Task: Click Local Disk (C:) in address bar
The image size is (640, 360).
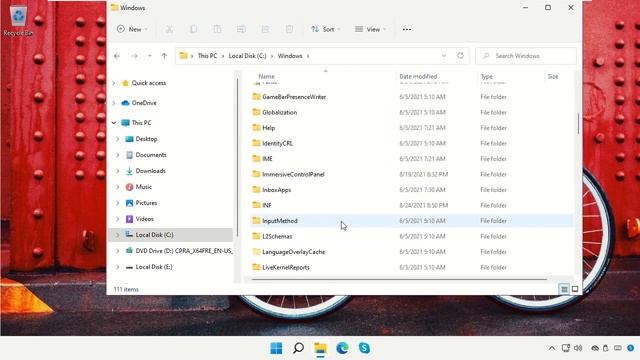Action: coord(247,56)
